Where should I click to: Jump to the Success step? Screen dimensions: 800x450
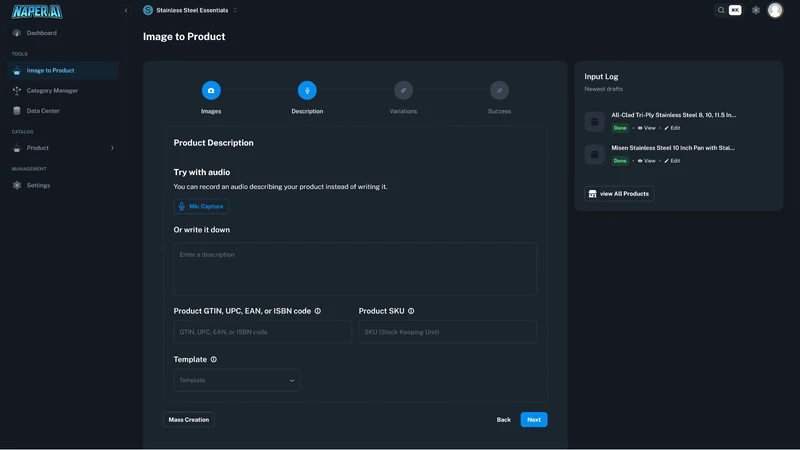[x=499, y=90]
